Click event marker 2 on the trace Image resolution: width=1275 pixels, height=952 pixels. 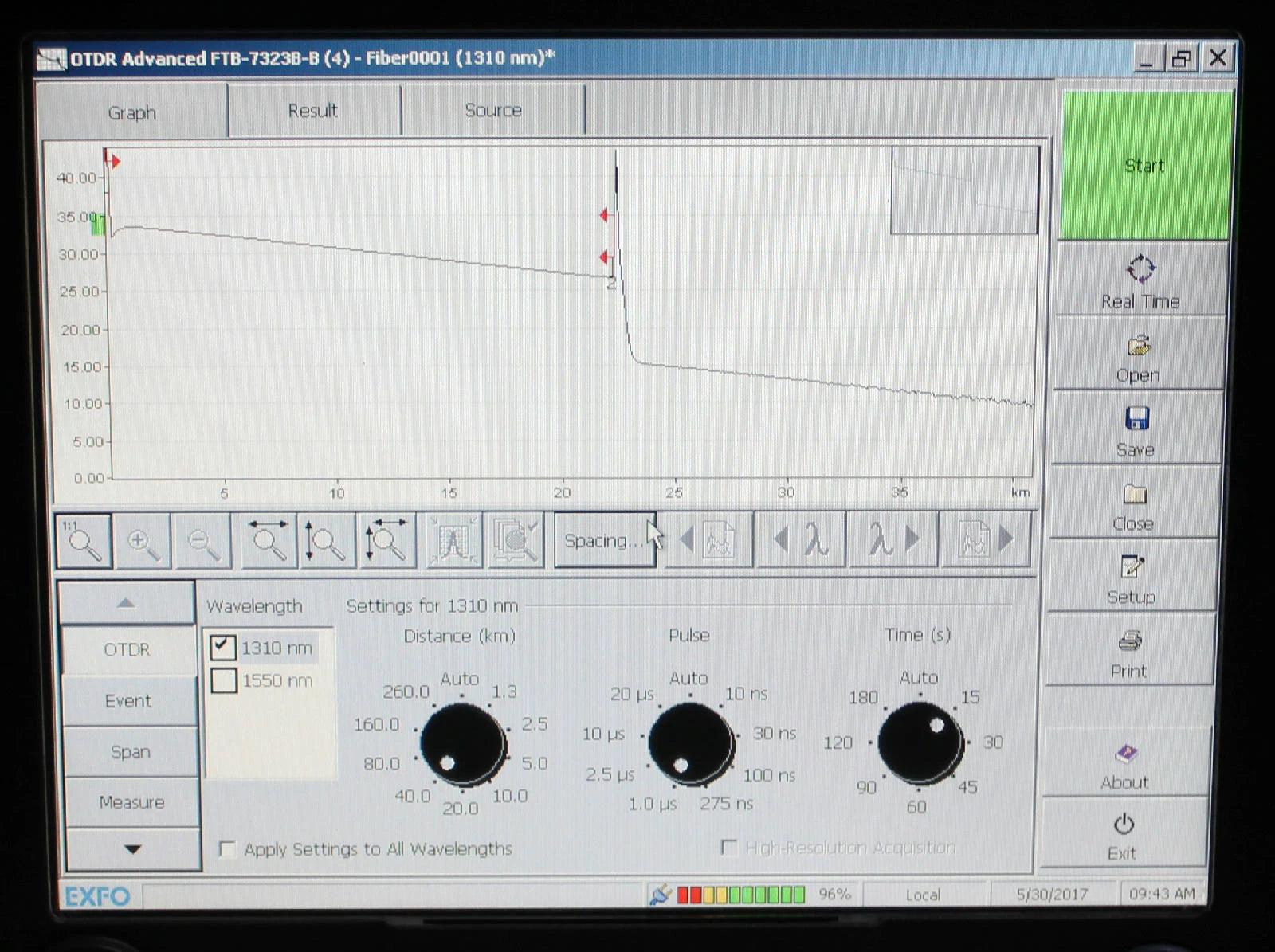(611, 284)
